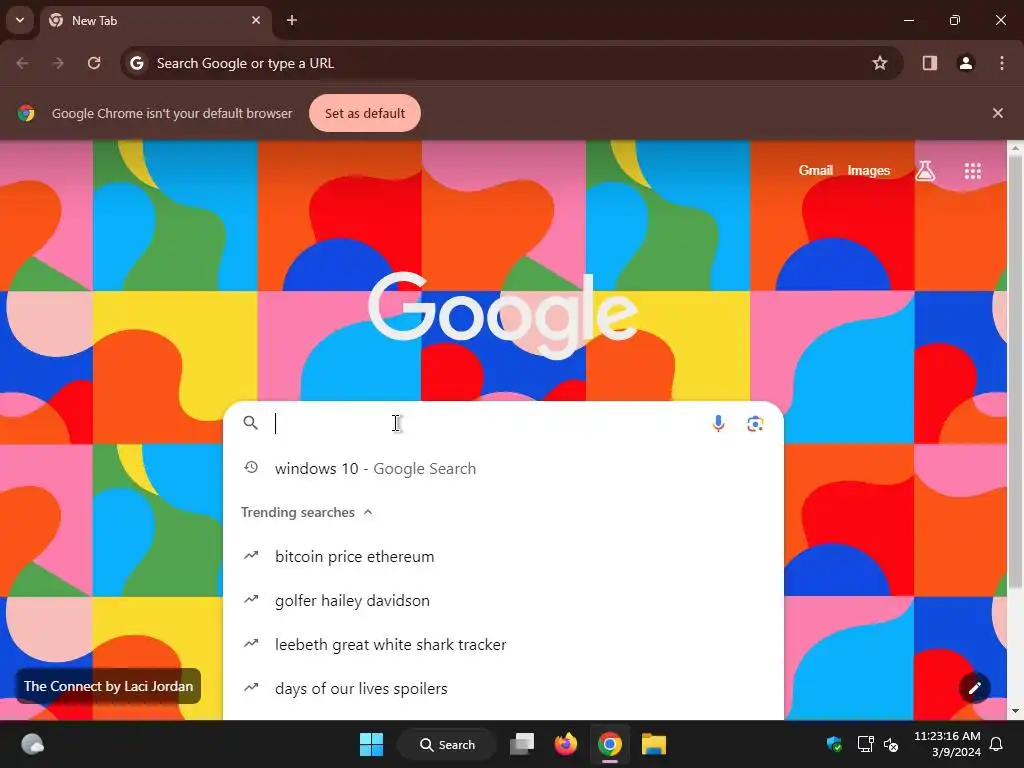
Task: Open the weather widget on the taskbar
Action: [x=32, y=744]
